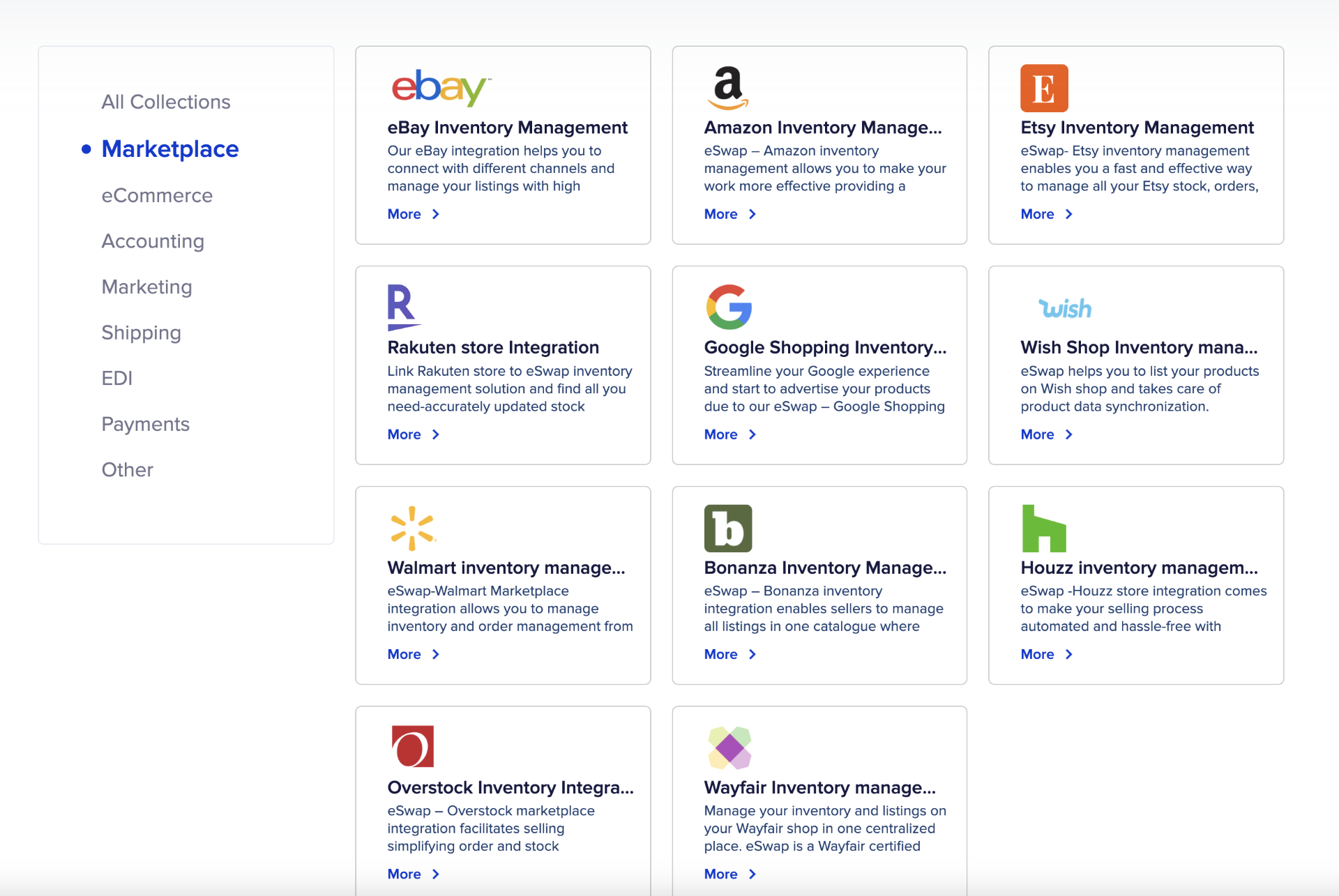Click More link on Bonanza card
This screenshot has height=896, width=1339.
[x=730, y=654]
